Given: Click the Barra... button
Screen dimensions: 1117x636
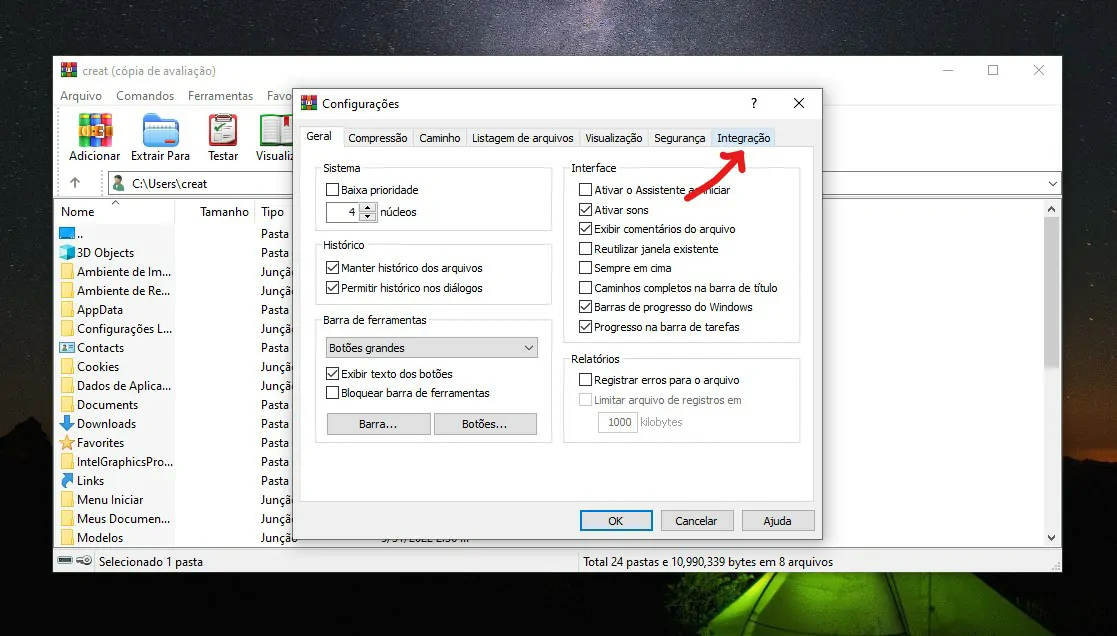Looking at the screenshot, I should [378, 424].
